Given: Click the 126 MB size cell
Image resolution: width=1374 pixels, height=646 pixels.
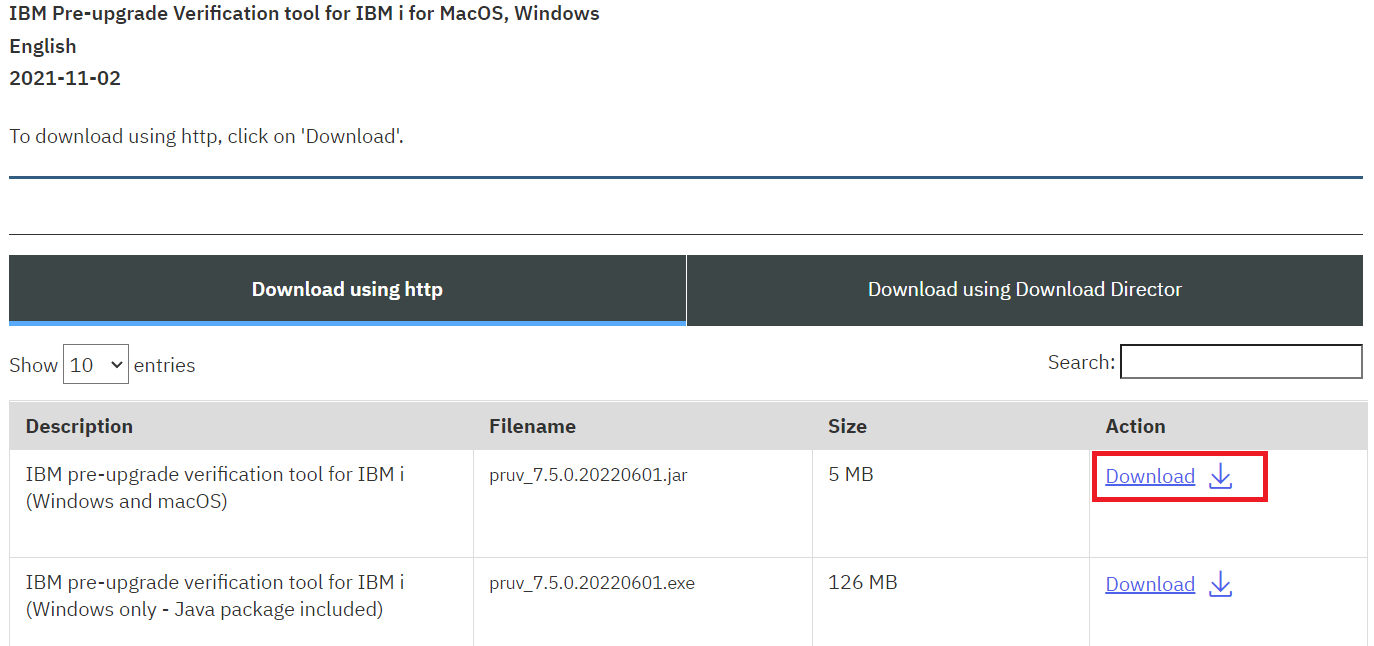Looking at the screenshot, I should tap(862, 583).
